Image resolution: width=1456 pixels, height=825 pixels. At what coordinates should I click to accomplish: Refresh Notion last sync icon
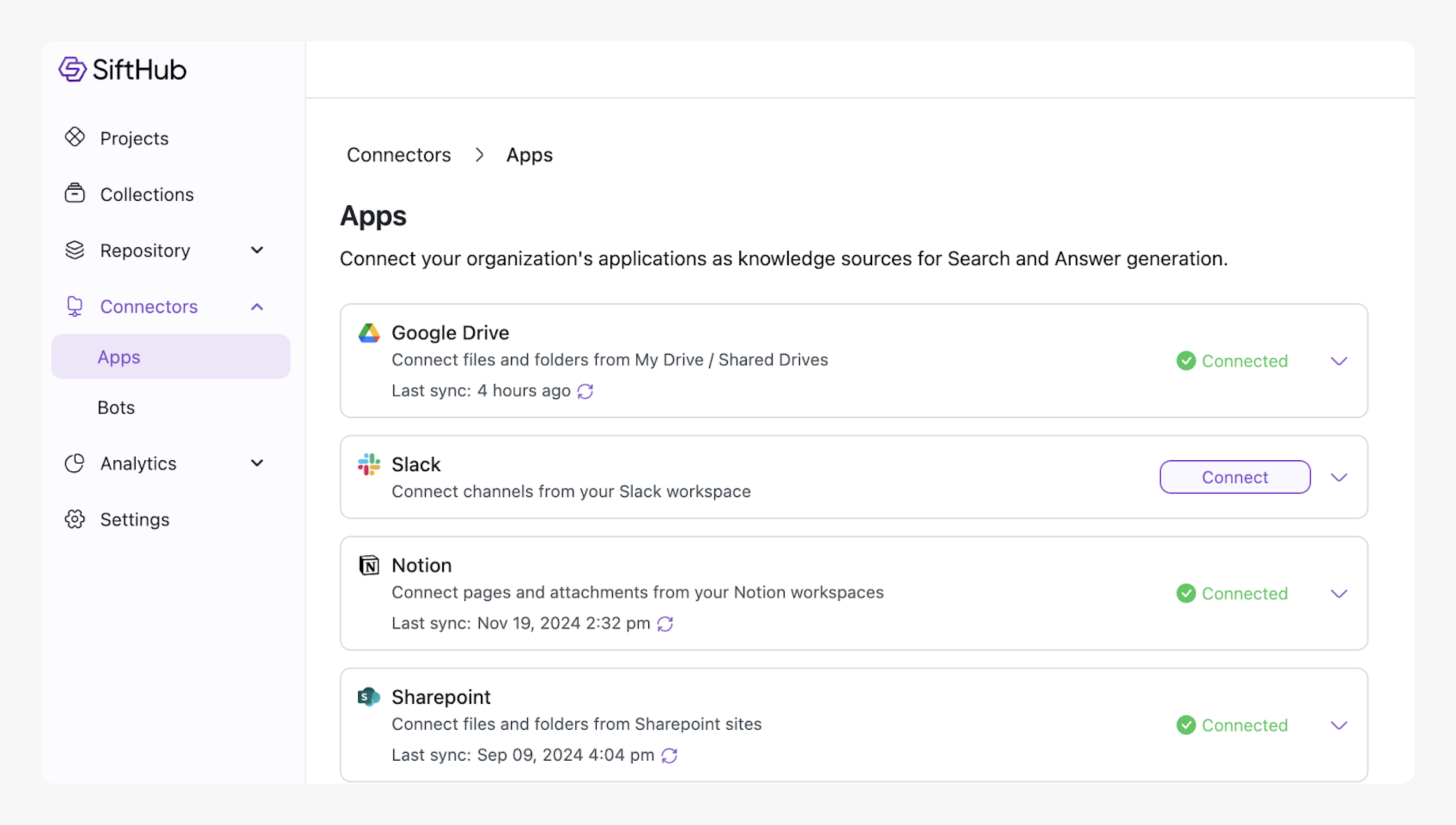pyautogui.click(x=665, y=624)
